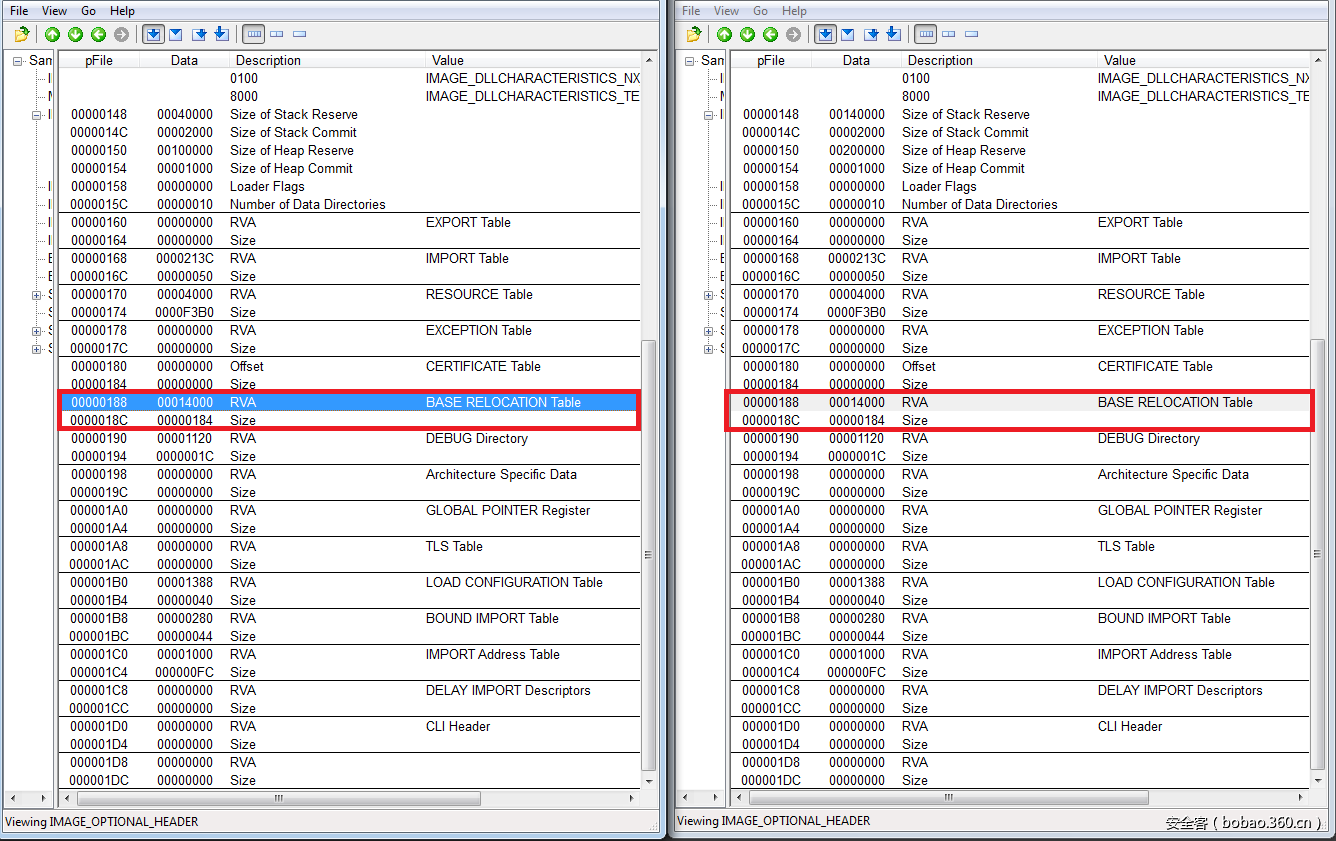The image size is (1336, 841).
Task: Click green up arrow in right window toolbar
Action: click(x=724, y=35)
